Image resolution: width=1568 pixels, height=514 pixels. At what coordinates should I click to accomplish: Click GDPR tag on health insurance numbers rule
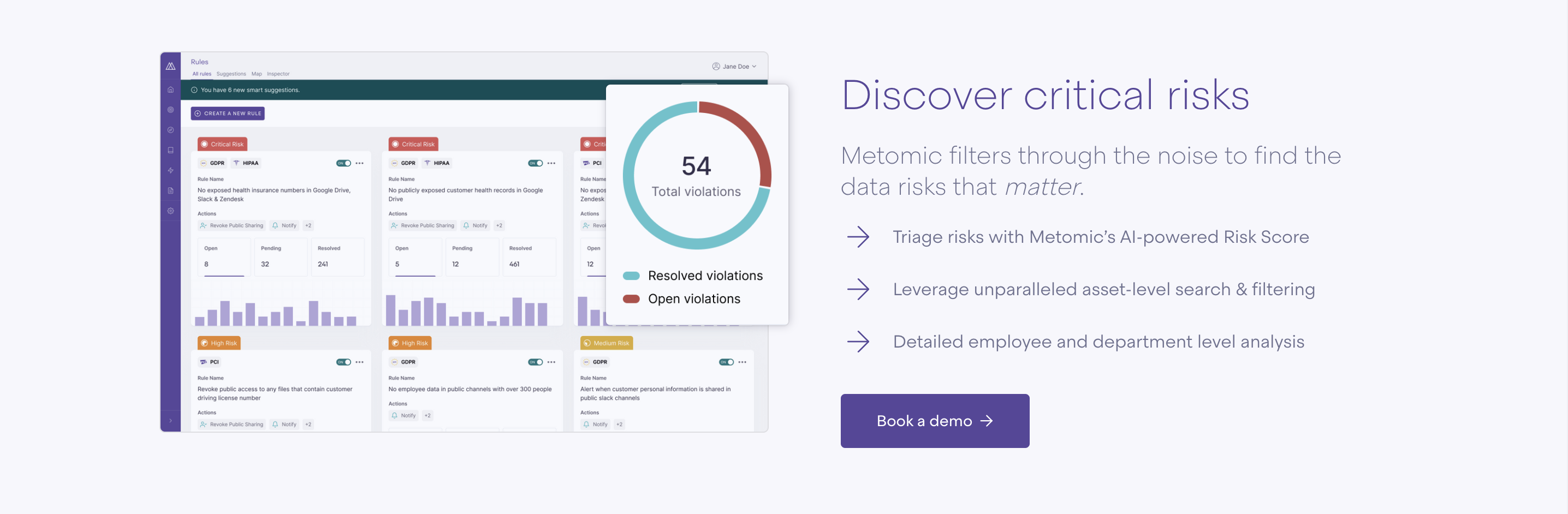point(212,163)
